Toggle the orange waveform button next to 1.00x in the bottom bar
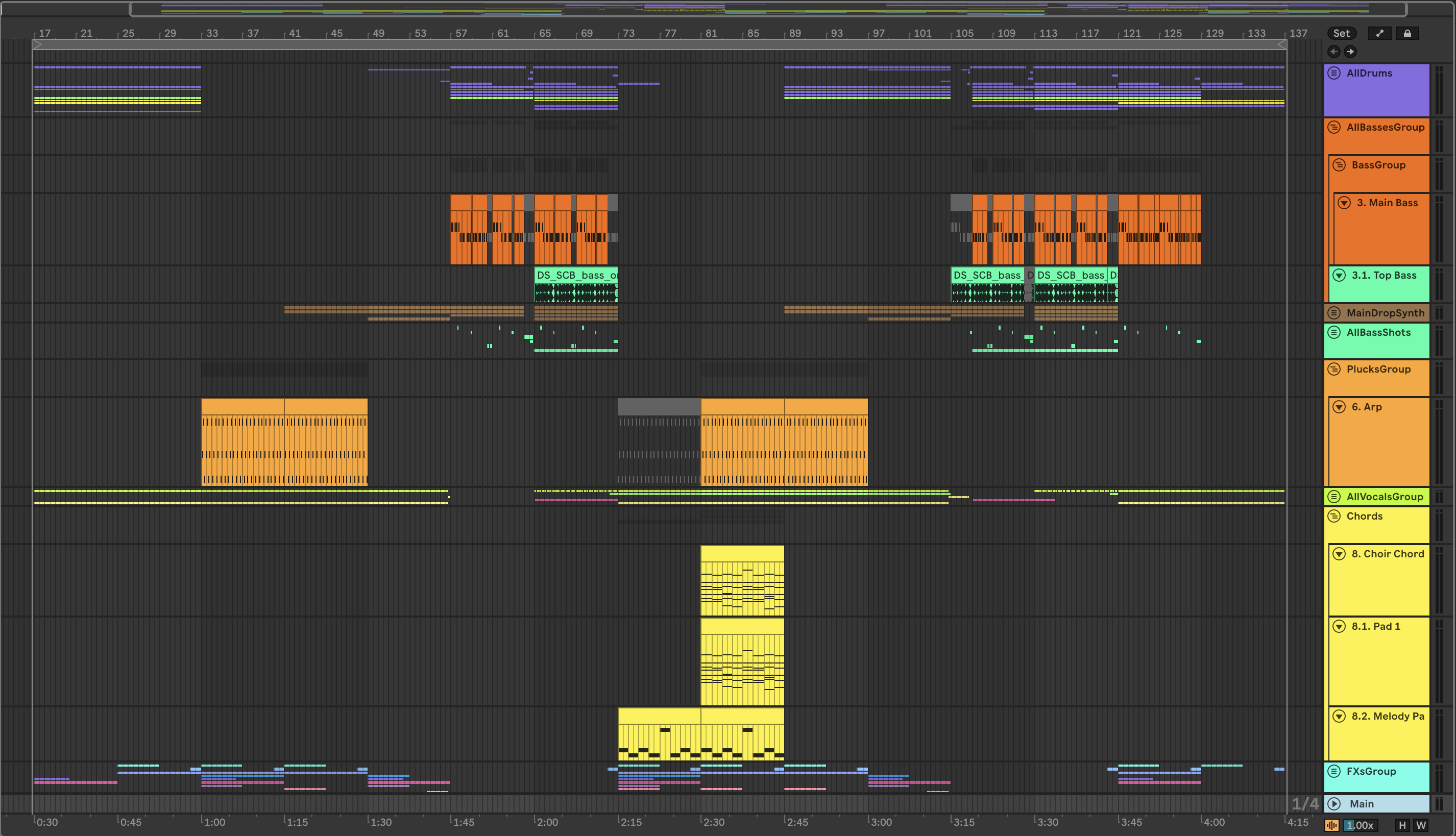The width and height of the screenshot is (1456, 836). 1332,825
